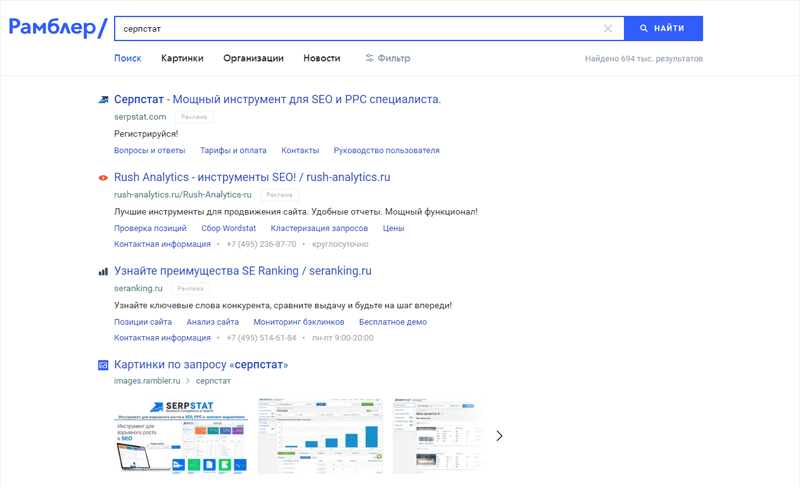Open the Руководство пользователя sitelink
The image size is (800, 487).
coord(386,150)
